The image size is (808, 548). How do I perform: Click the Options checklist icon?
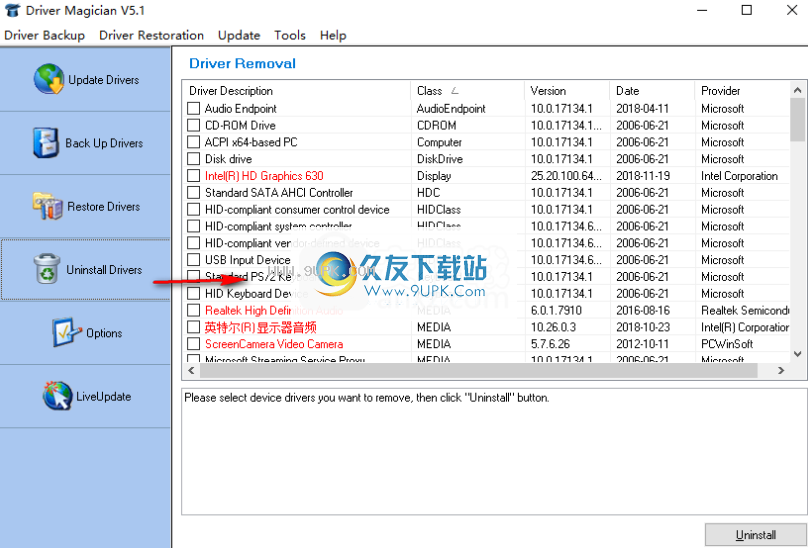tap(66, 332)
